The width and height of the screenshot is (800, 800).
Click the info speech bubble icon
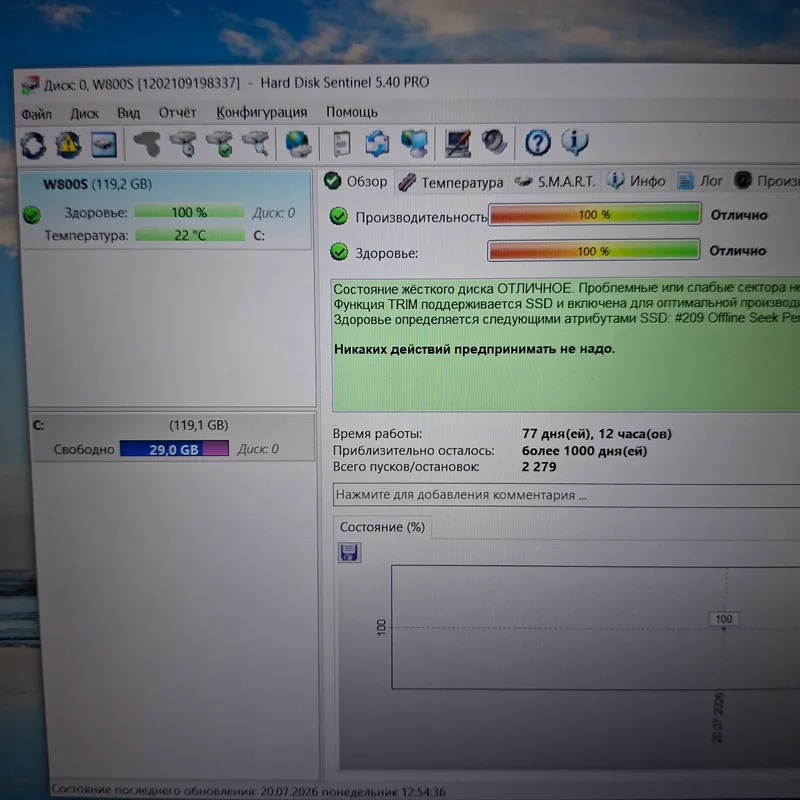click(575, 142)
